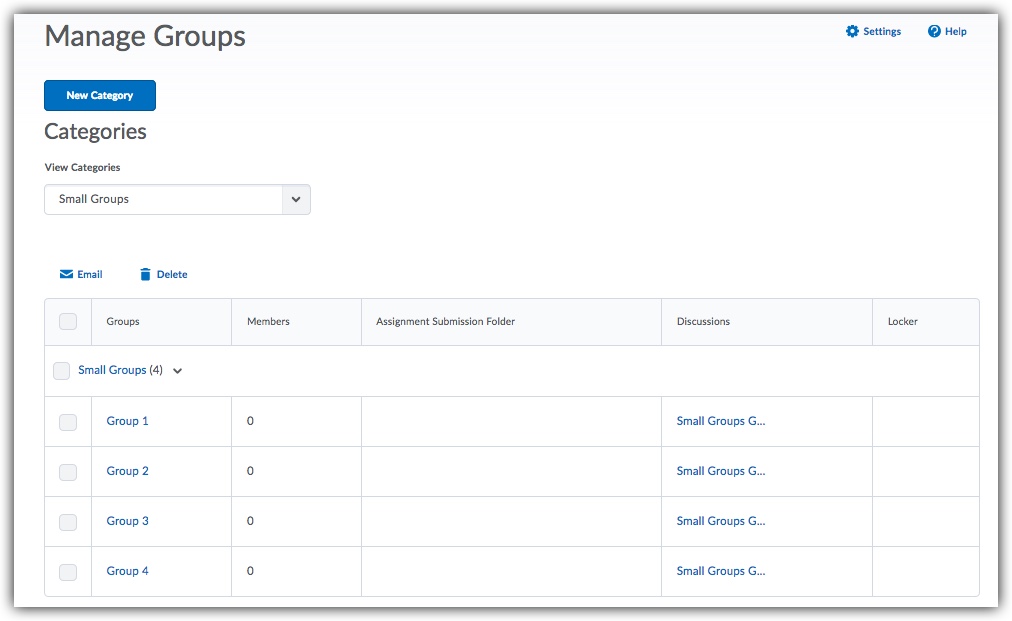Open the Group 4 link

pos(127,571)
